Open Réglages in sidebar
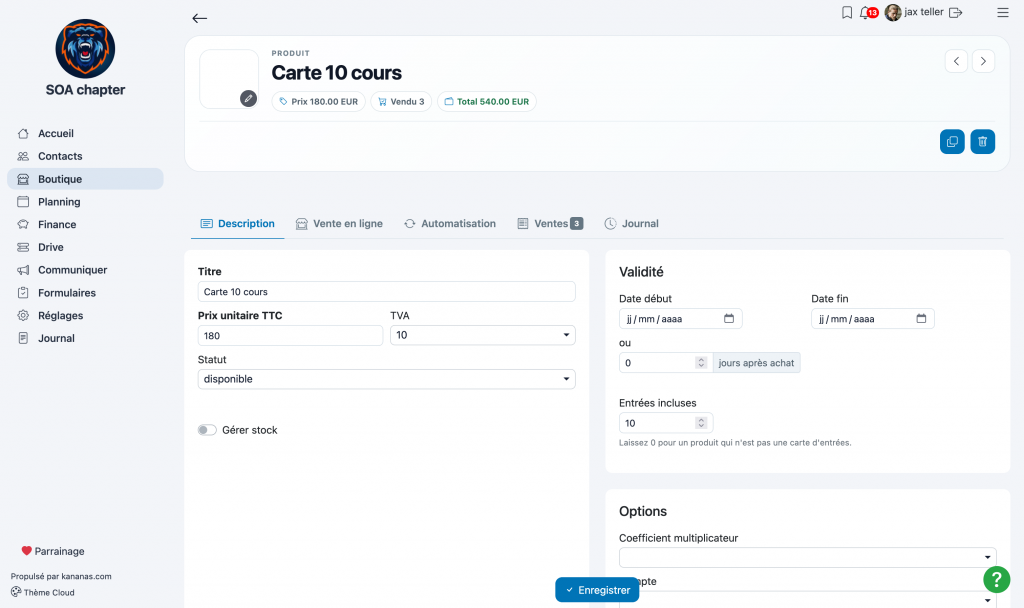Screen dimensions: 1024x608 [85, 315]
